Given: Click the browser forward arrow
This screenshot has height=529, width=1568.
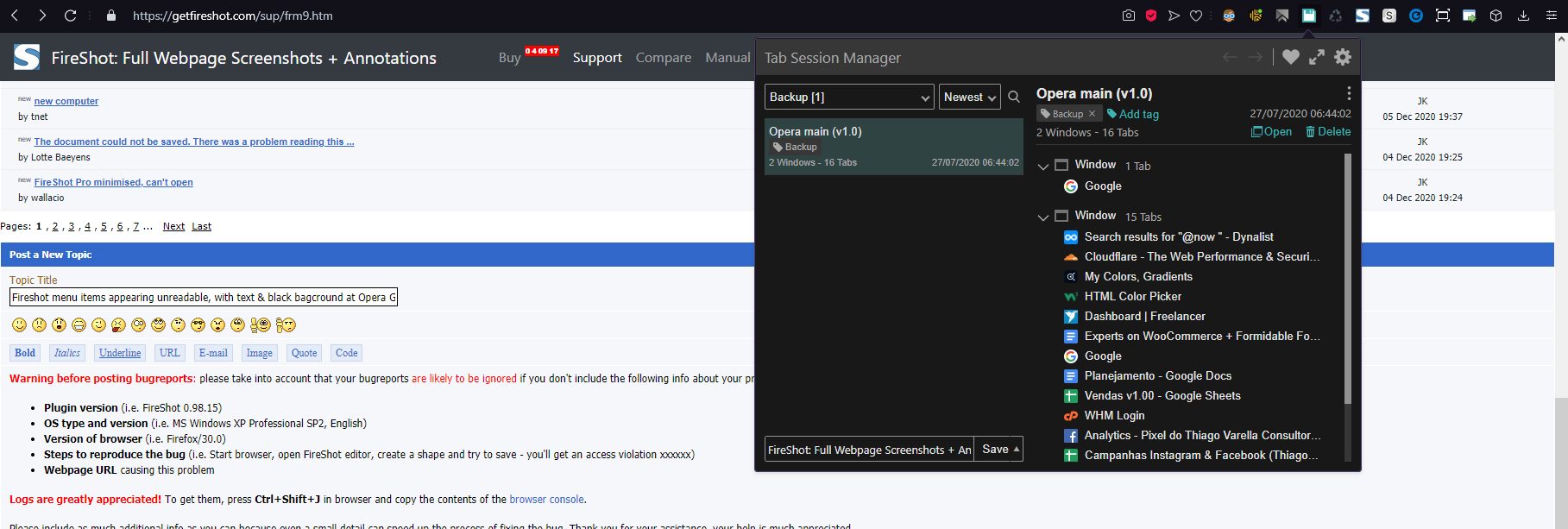Looking at the screenshot, I should click(x=42, y=16).
